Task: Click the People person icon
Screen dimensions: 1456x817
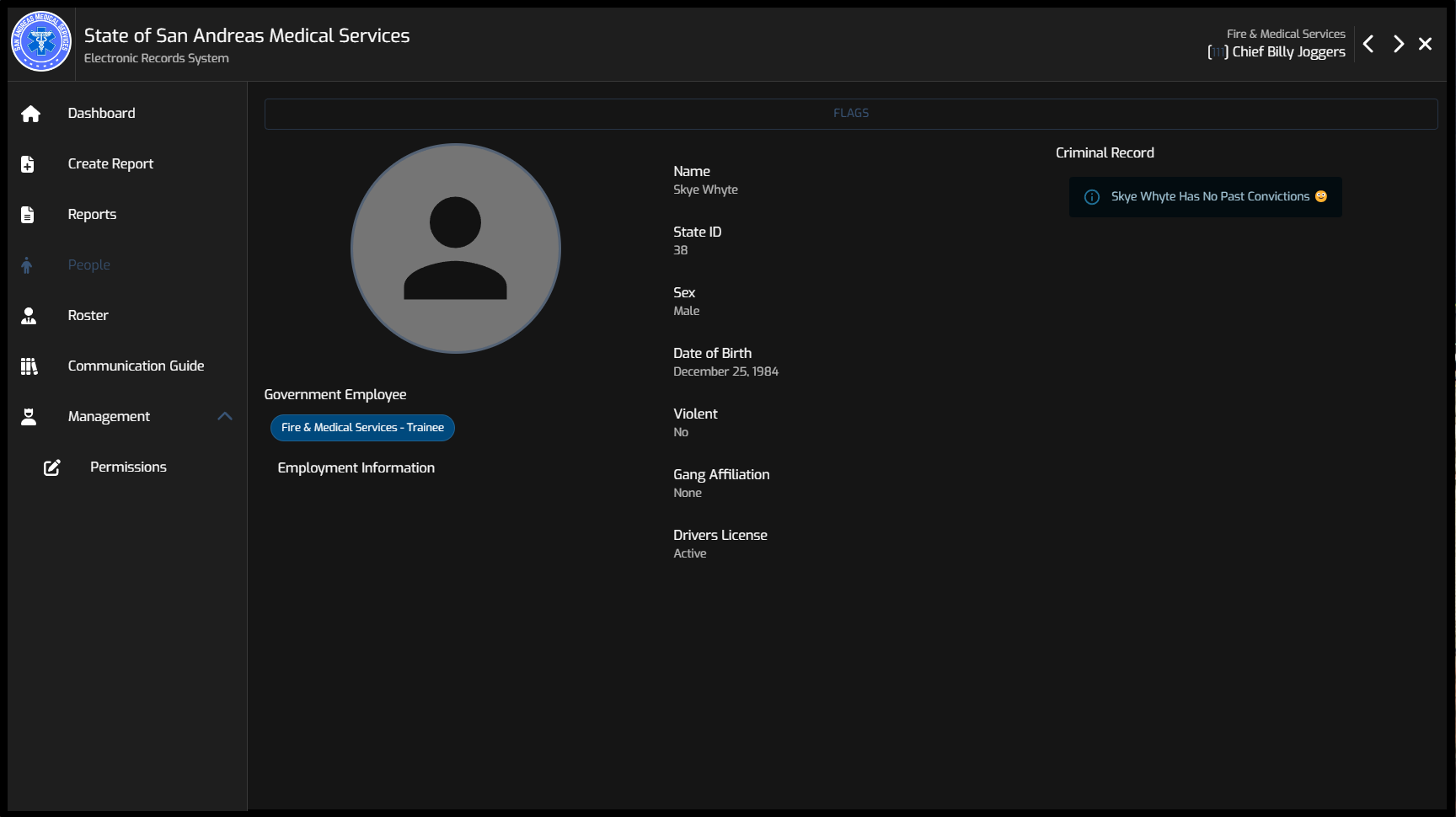Action: (27, 265)
